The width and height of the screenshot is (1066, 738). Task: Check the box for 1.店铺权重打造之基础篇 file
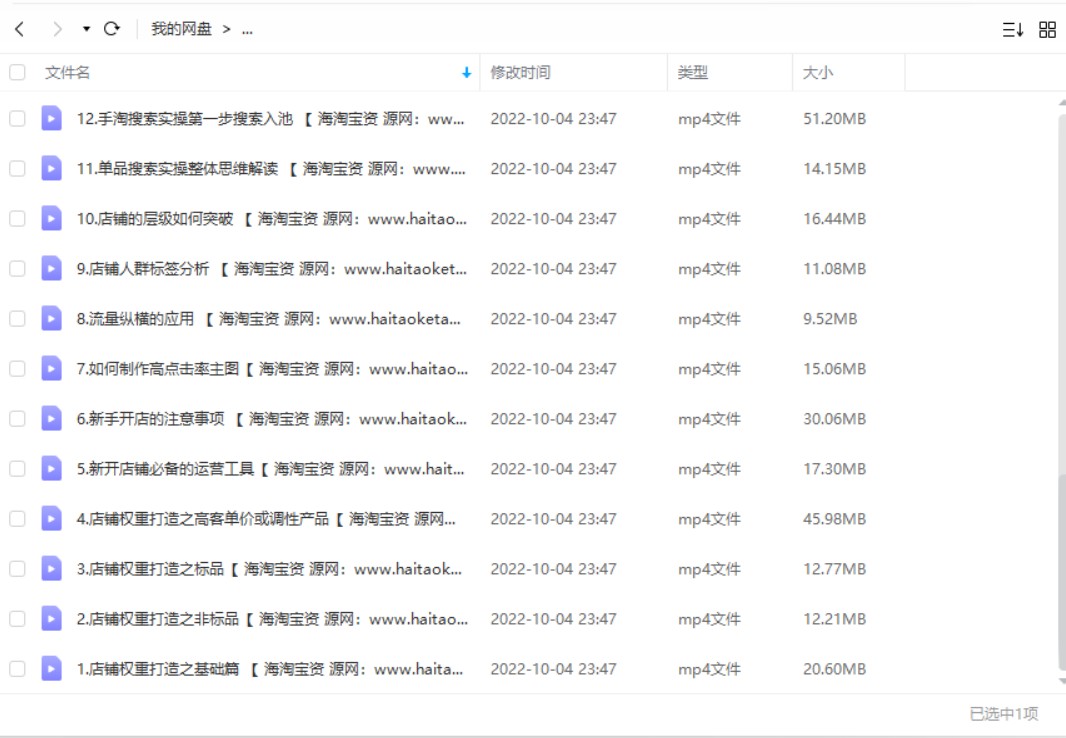click(x=17, y=669)
